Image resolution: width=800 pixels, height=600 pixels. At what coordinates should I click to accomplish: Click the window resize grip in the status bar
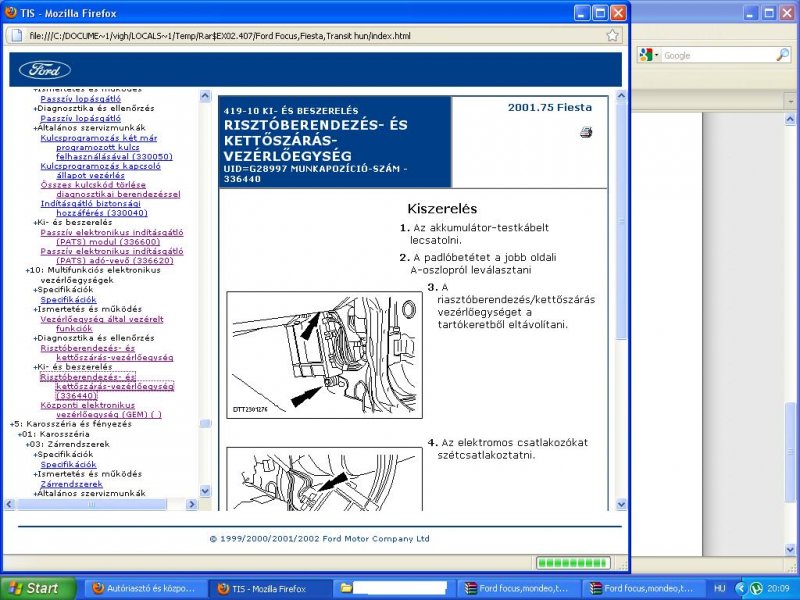(x=622, y=564)
